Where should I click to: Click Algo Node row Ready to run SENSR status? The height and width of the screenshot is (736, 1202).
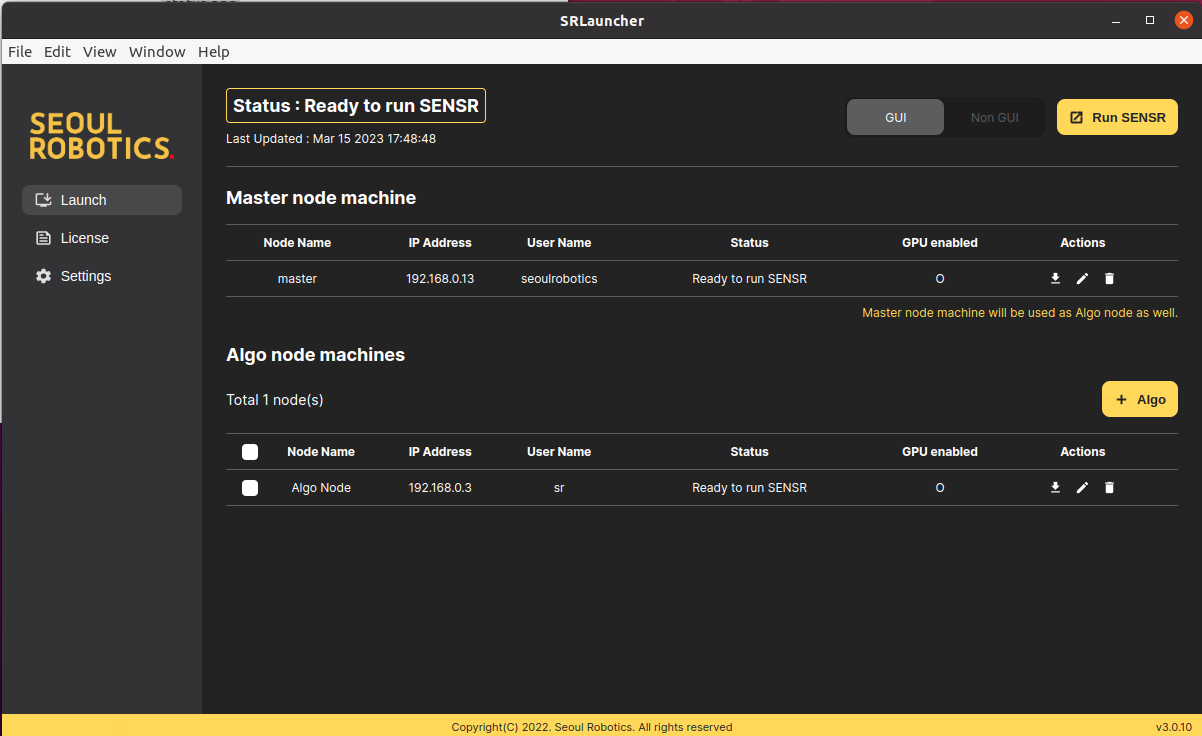(749, 488)
